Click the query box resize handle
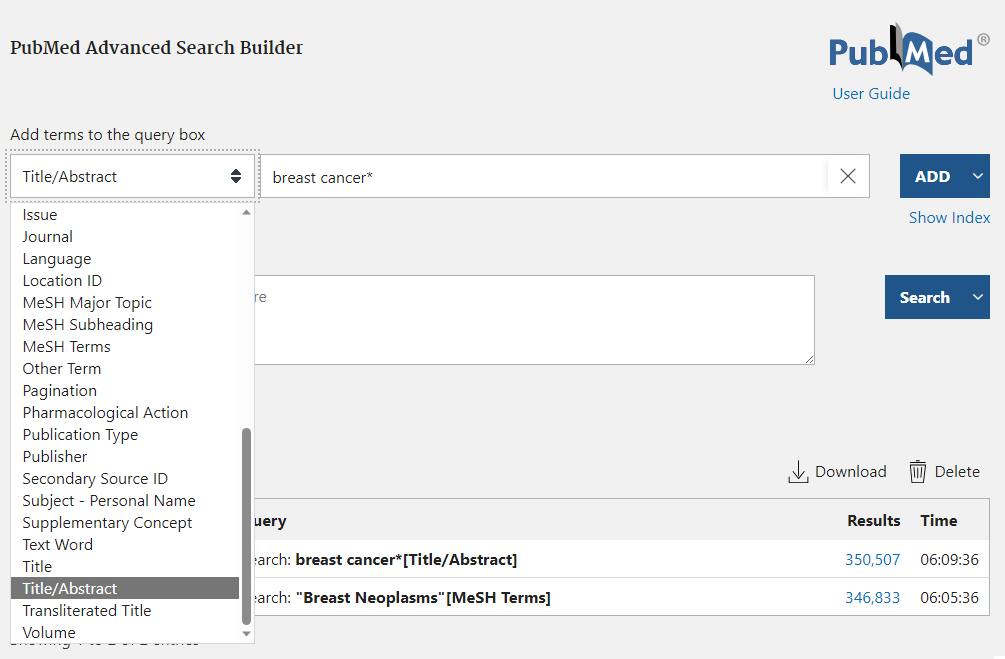This screenshot has width=1005, height=659. pyautogui.click(x=810, y=360)
